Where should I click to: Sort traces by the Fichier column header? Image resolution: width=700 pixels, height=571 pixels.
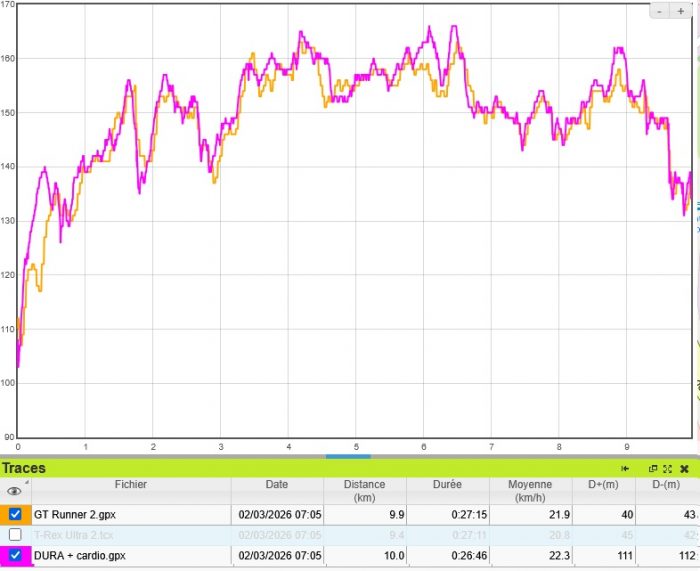click(130, 485)
